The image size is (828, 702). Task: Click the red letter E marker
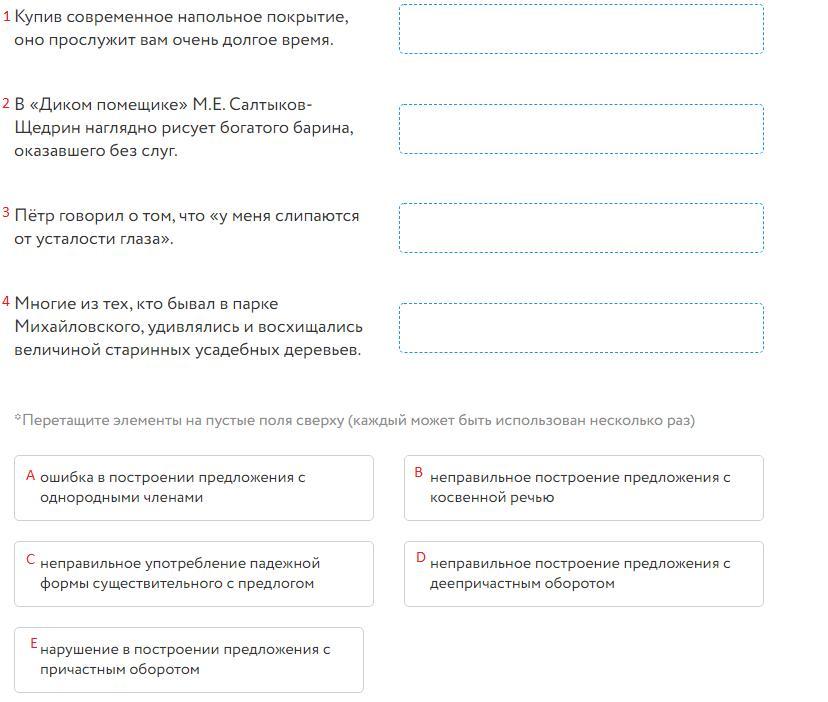coord(33,643)
